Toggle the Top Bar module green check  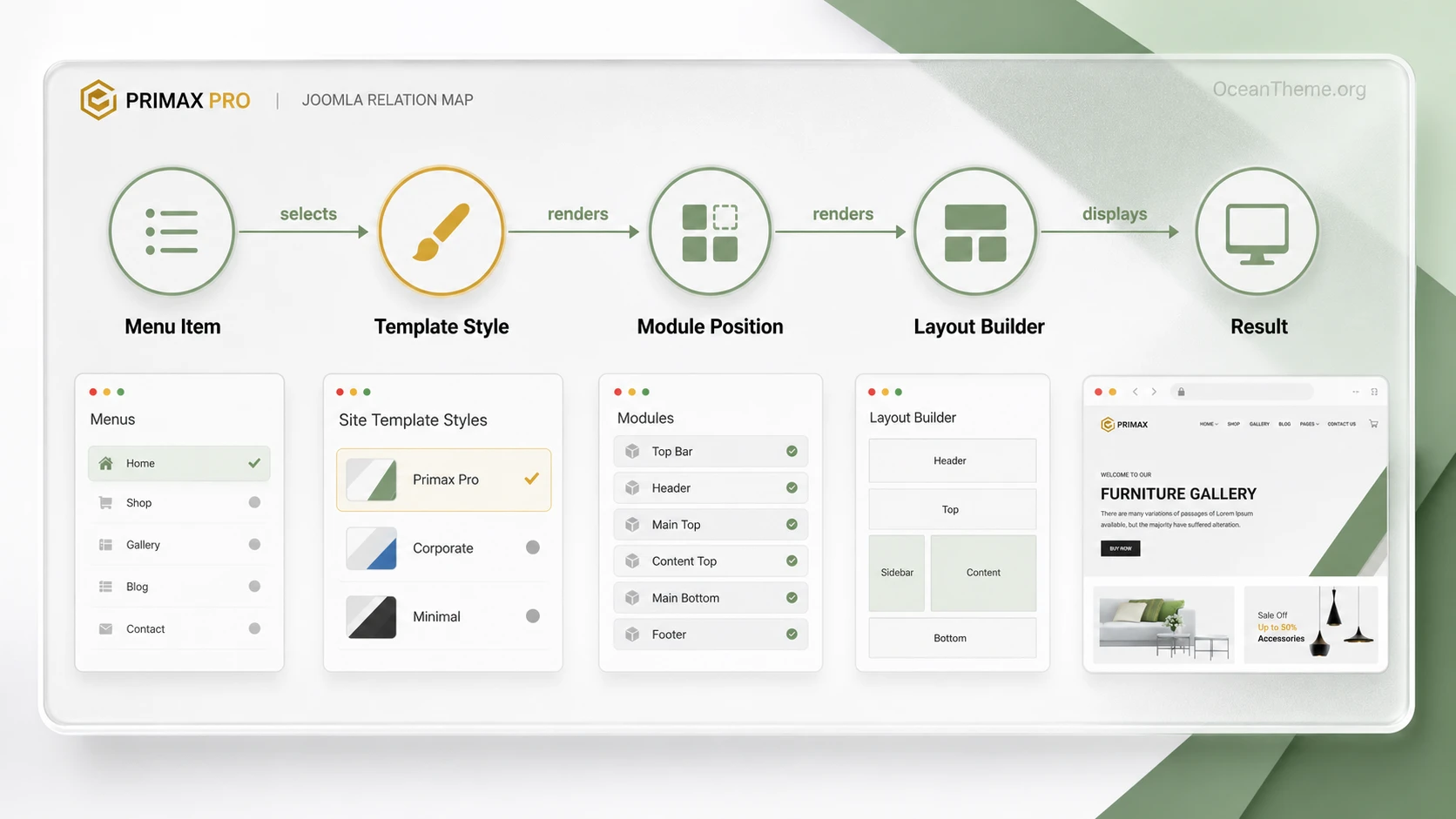792,451
